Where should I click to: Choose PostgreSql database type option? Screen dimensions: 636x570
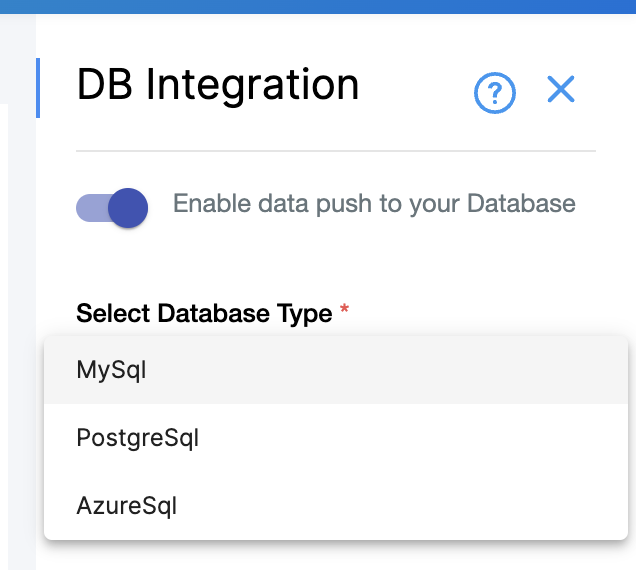coord(138,438)
